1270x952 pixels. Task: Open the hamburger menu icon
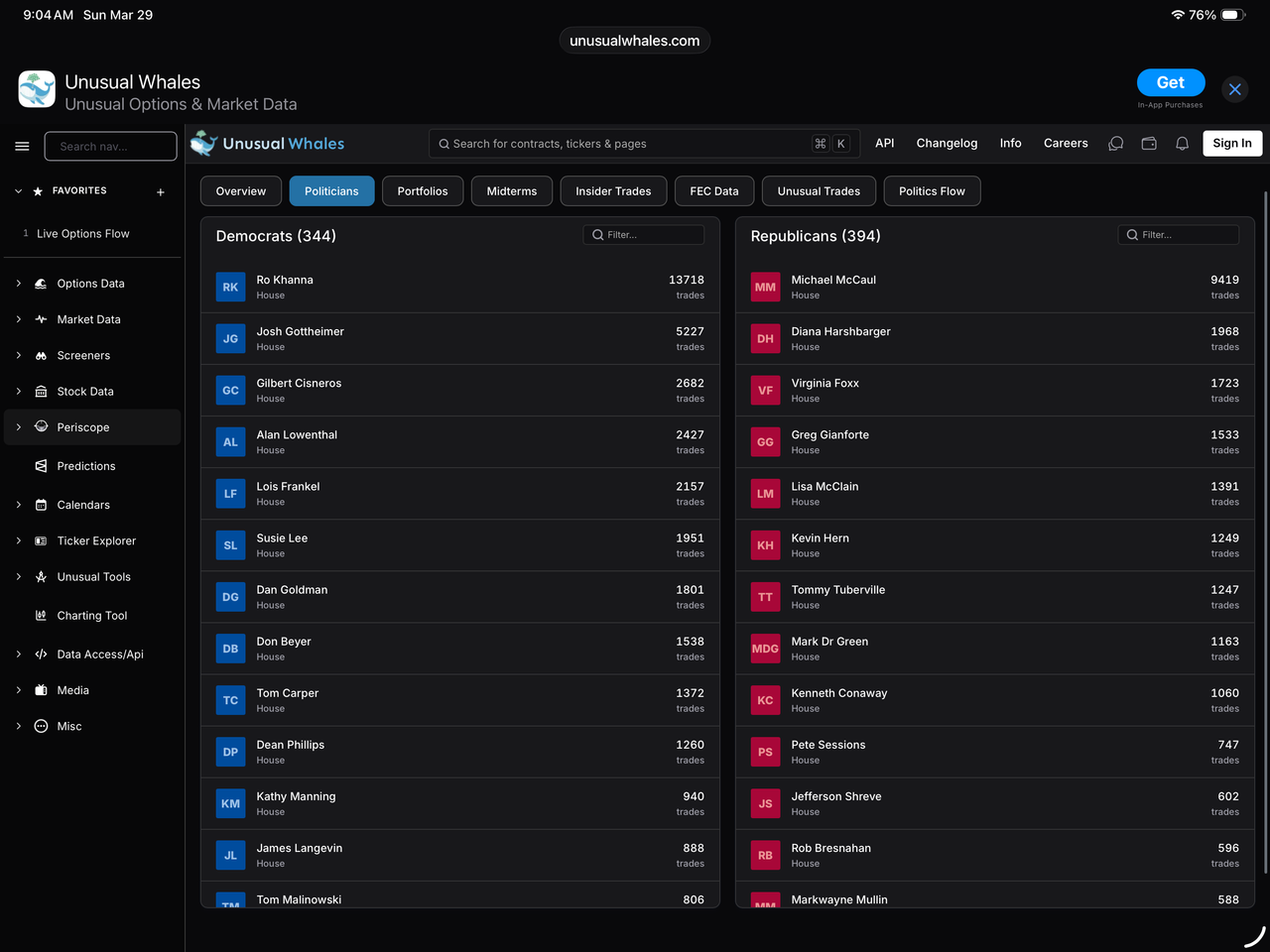coord(22,146)
